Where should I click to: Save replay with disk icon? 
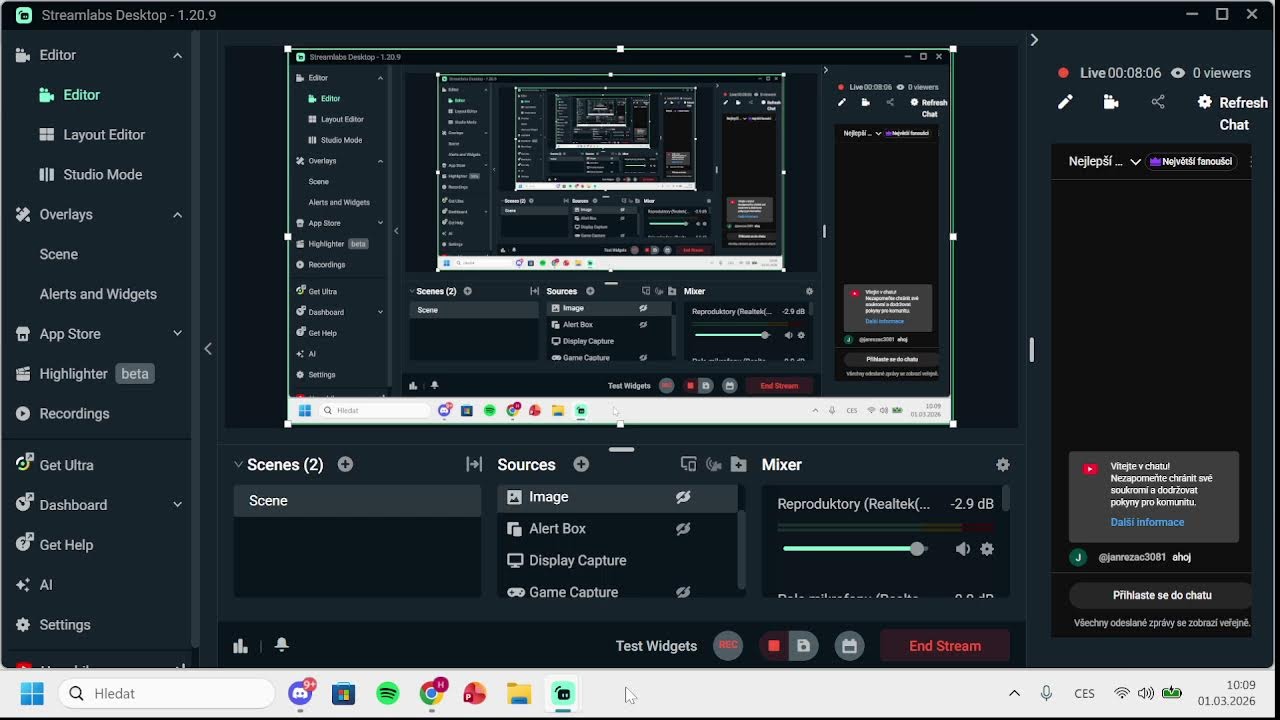coord(803,646)
